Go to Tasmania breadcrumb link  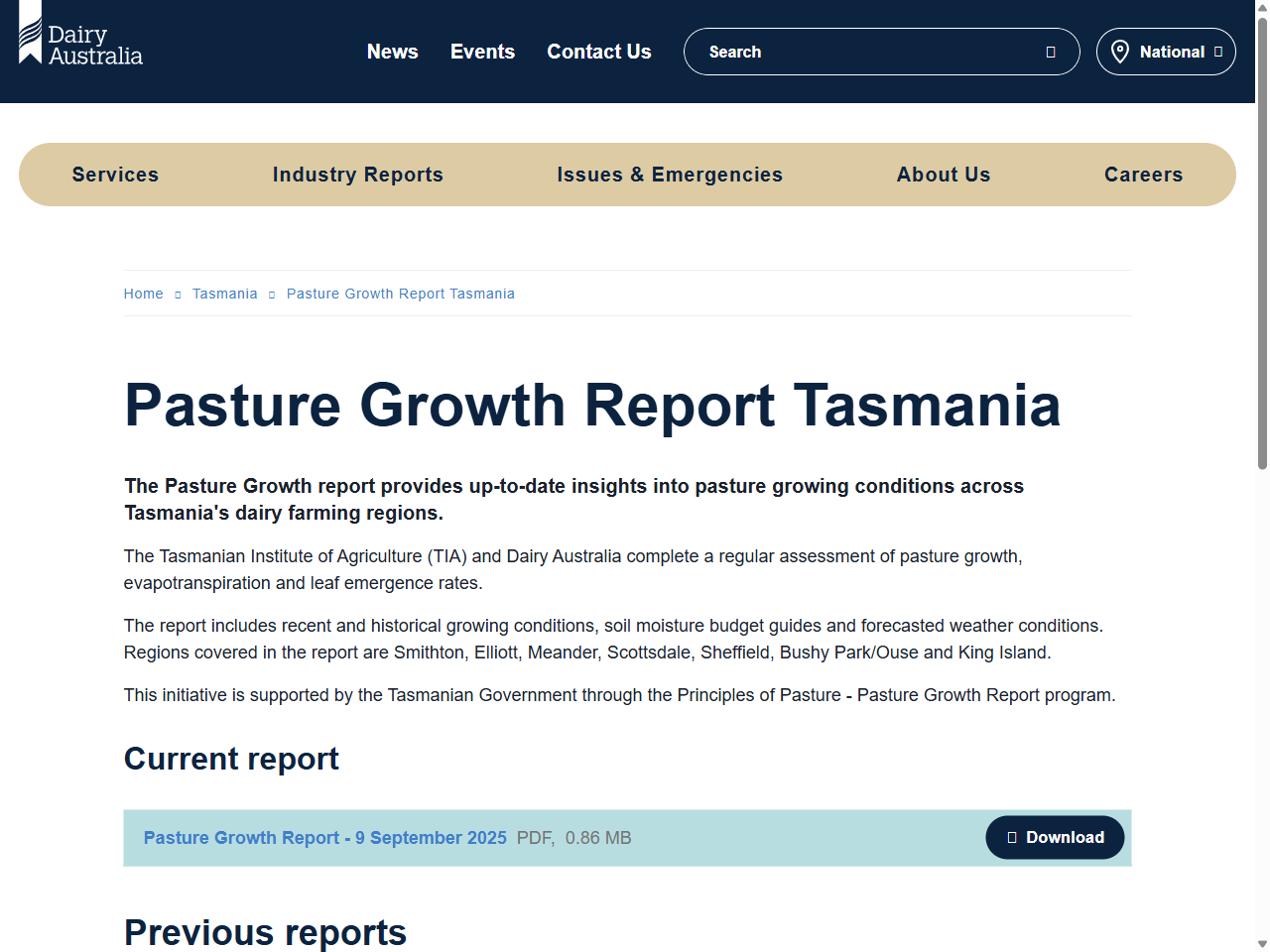point(225,294)
